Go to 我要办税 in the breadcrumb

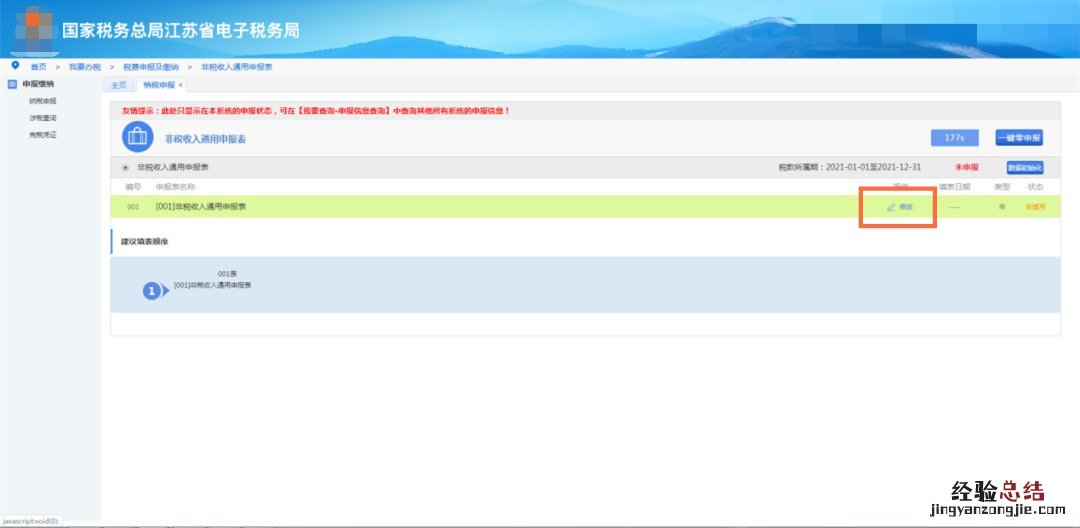point(85,67)
